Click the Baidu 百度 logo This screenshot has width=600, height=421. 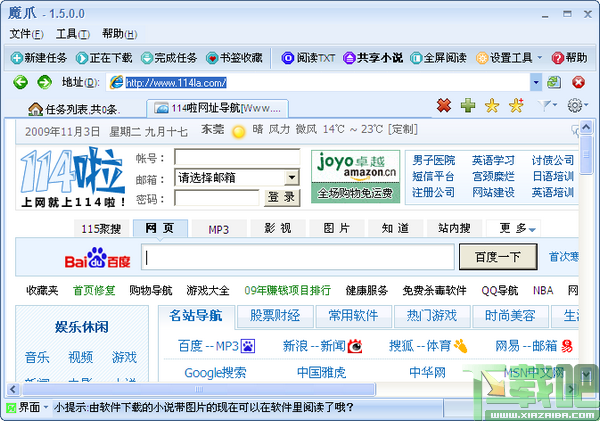point(98,258)
